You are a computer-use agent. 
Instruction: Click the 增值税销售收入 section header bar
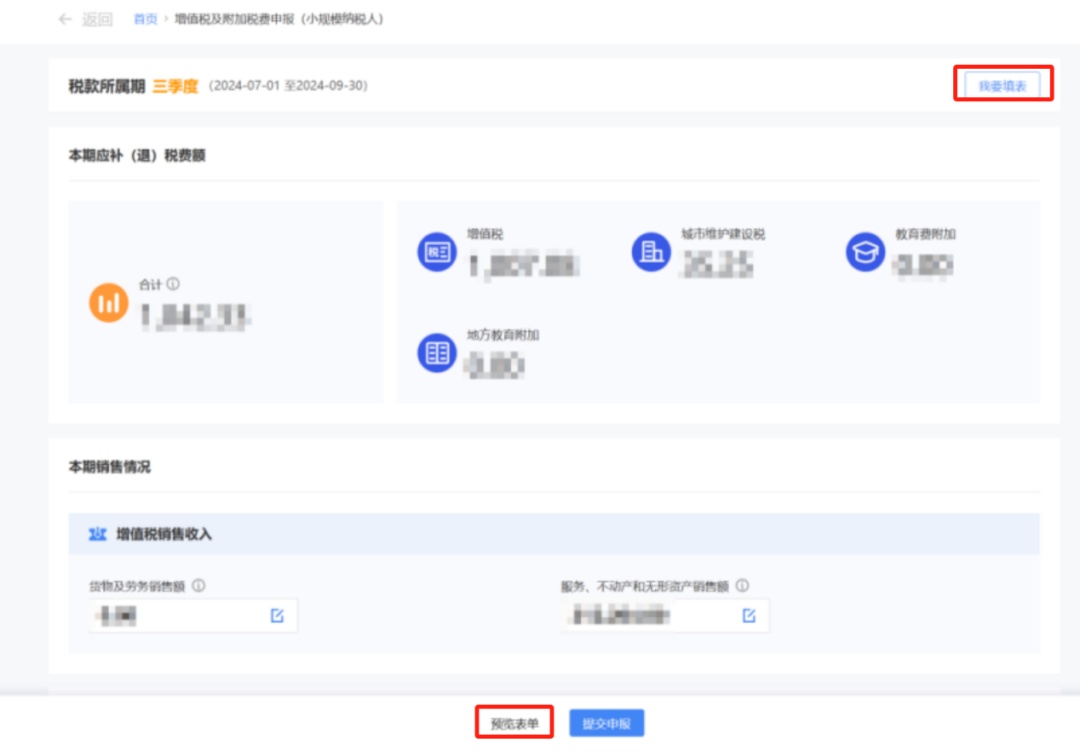pos(554,534)
